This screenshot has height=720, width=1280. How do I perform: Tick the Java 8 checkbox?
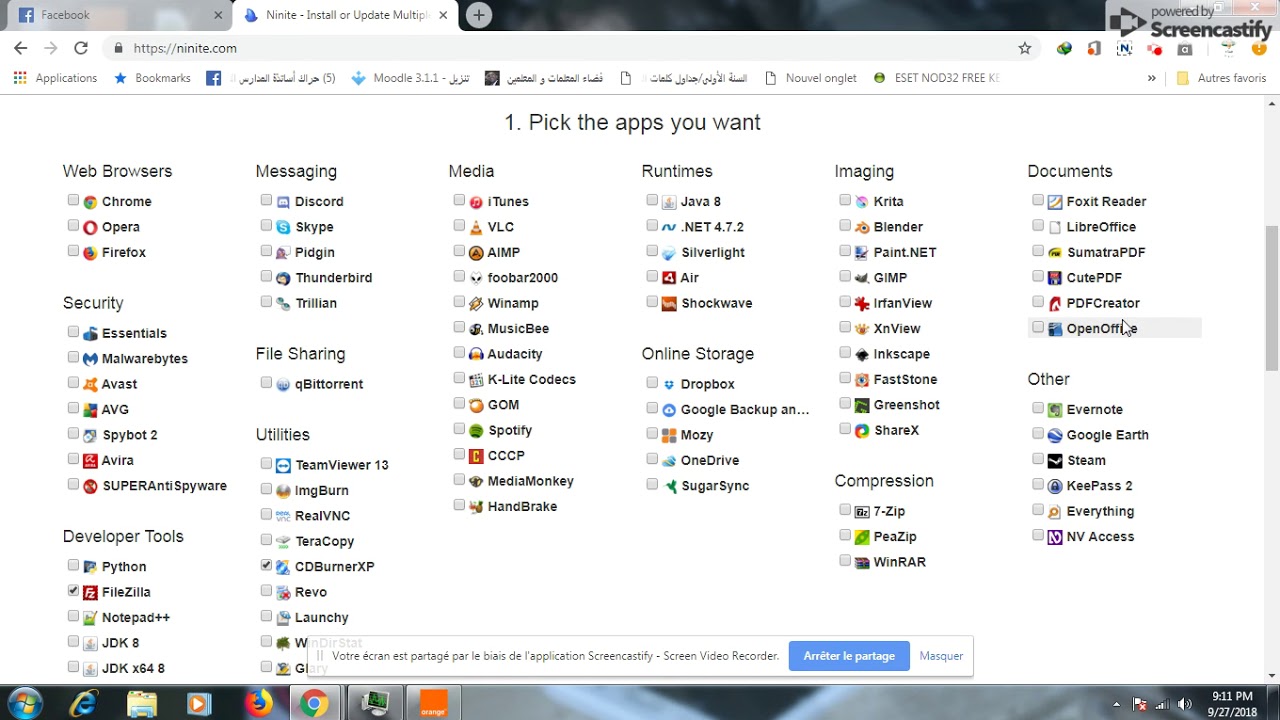[652, 201]
